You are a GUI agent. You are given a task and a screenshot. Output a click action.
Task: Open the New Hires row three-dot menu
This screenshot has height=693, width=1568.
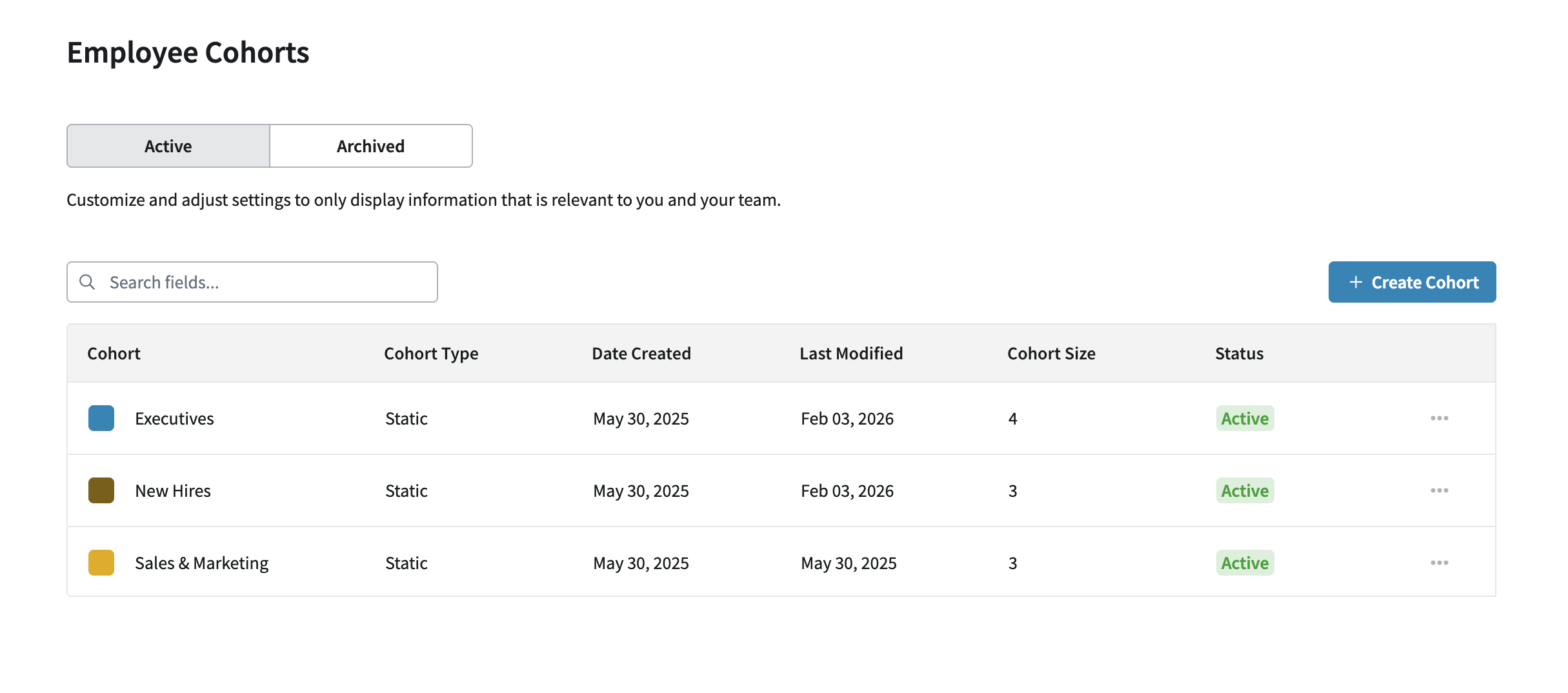pyautogui.click(x=1439, y=490)
